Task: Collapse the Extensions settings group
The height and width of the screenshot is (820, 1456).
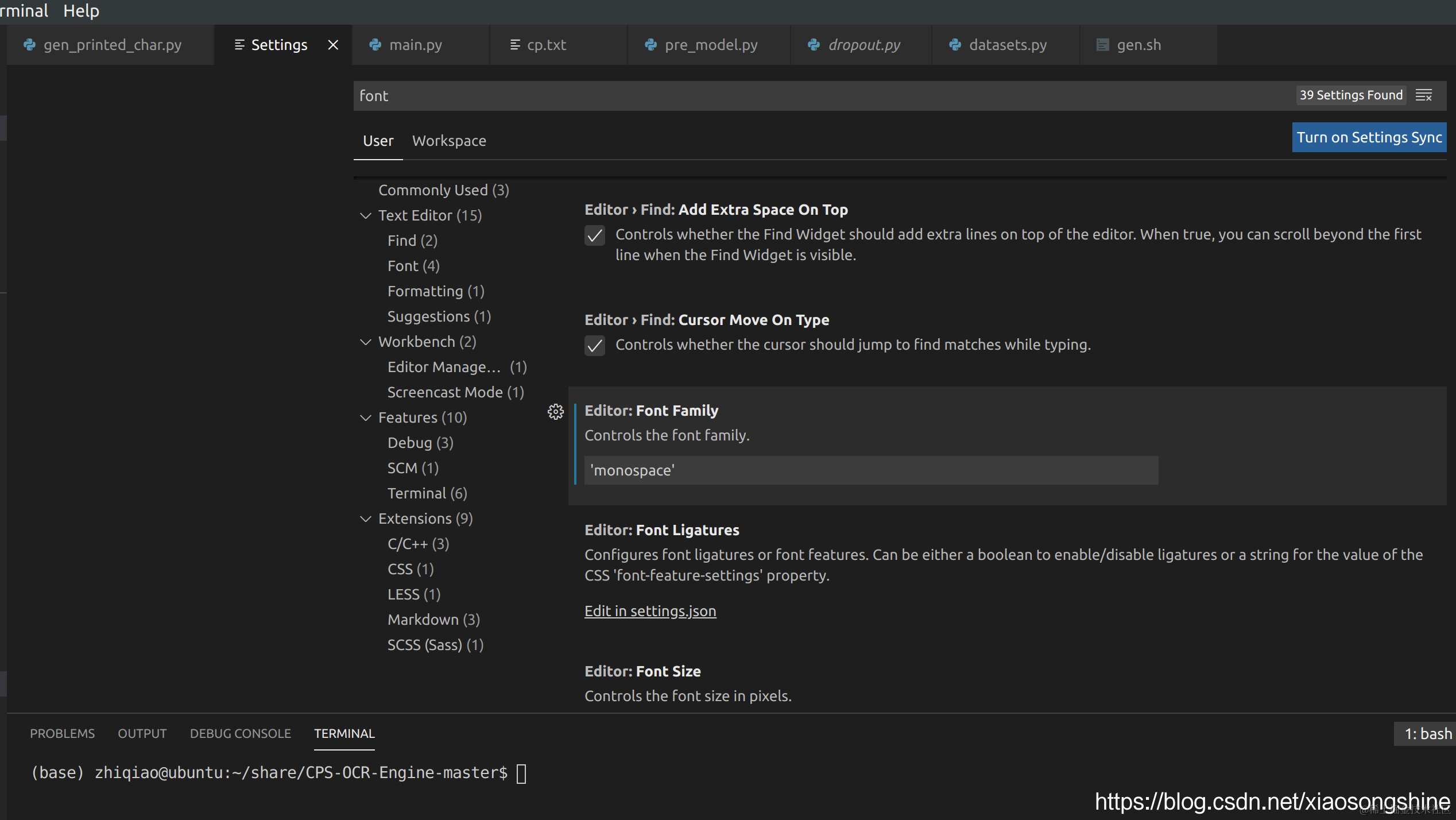Action: click(x=366, y=519)
